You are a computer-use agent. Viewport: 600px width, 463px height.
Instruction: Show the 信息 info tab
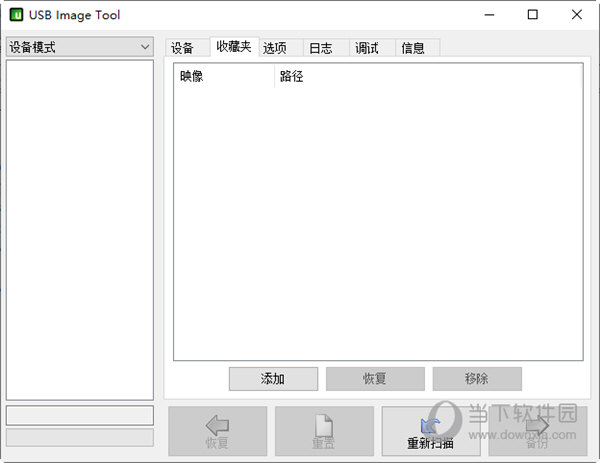(x=417, y=48)
